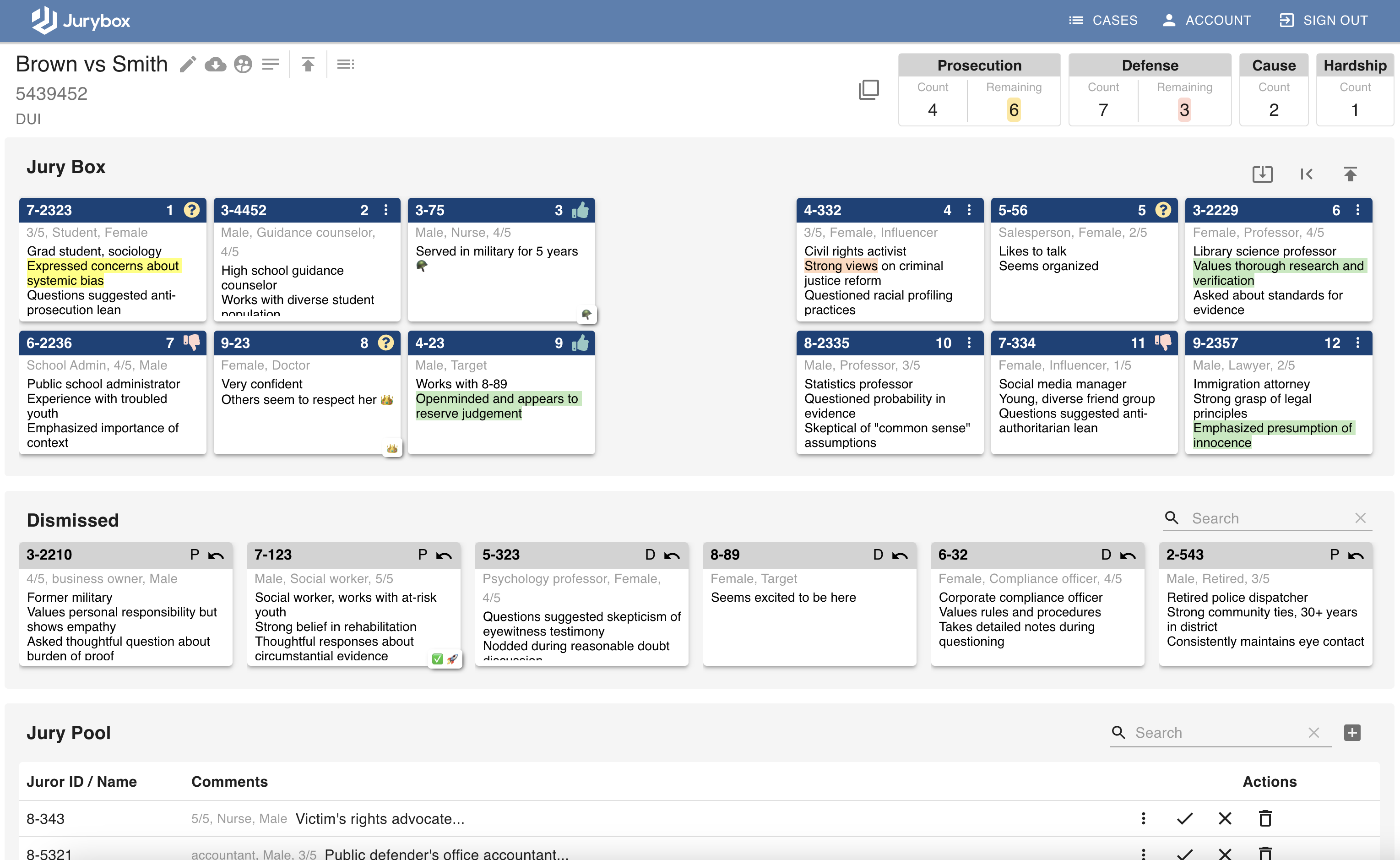
Task: Toggle the question mark status on juror 7-2323
Action: pyautogui.click(x=192, y=210)
